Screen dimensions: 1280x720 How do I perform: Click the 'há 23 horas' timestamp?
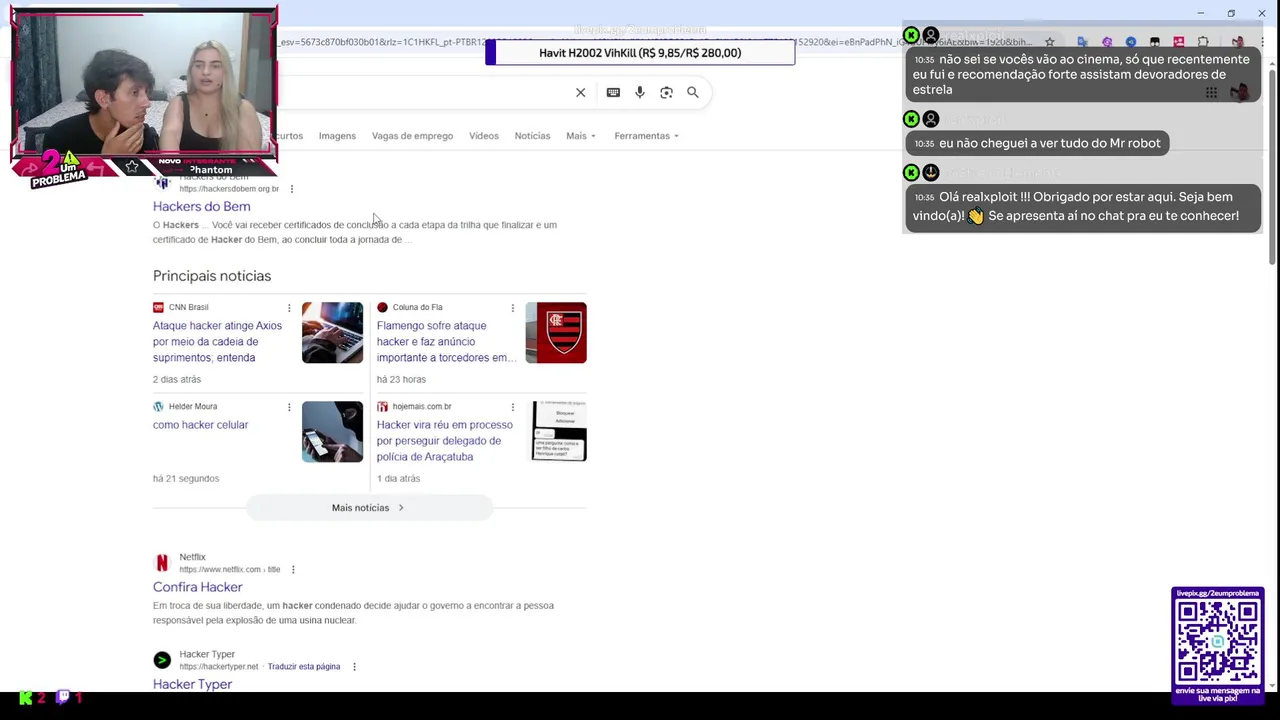(x=401, y=379)
